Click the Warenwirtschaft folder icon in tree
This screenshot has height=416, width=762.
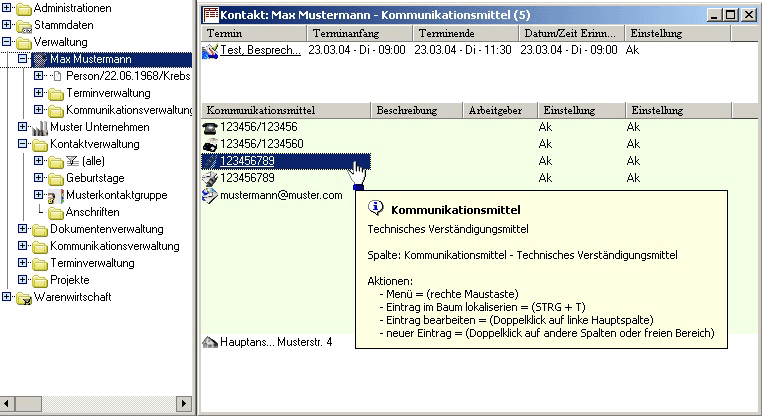tap(24, 297)
